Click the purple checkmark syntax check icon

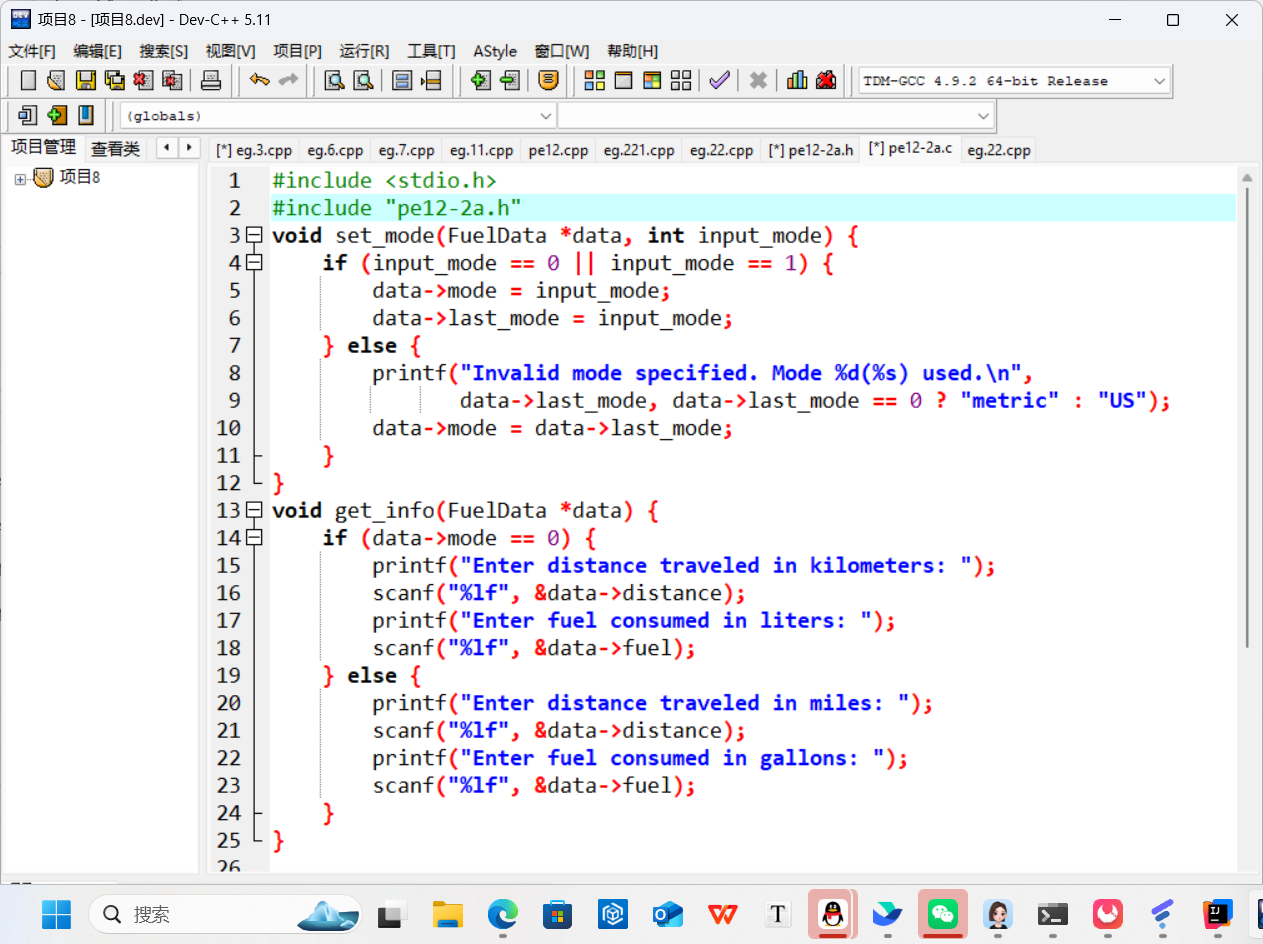click(x=719, y=81)
